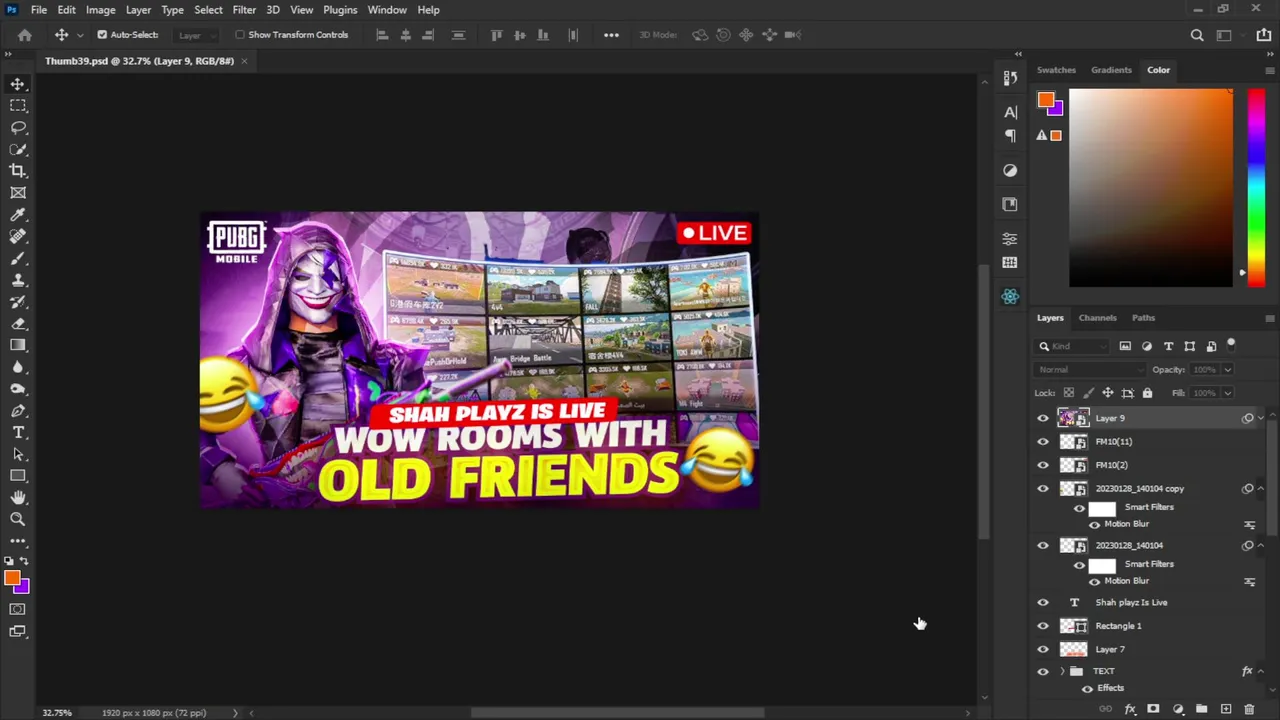Switch to the Paths tab
Screen dimensions: 1280x720
click(x=1143, y=318)
